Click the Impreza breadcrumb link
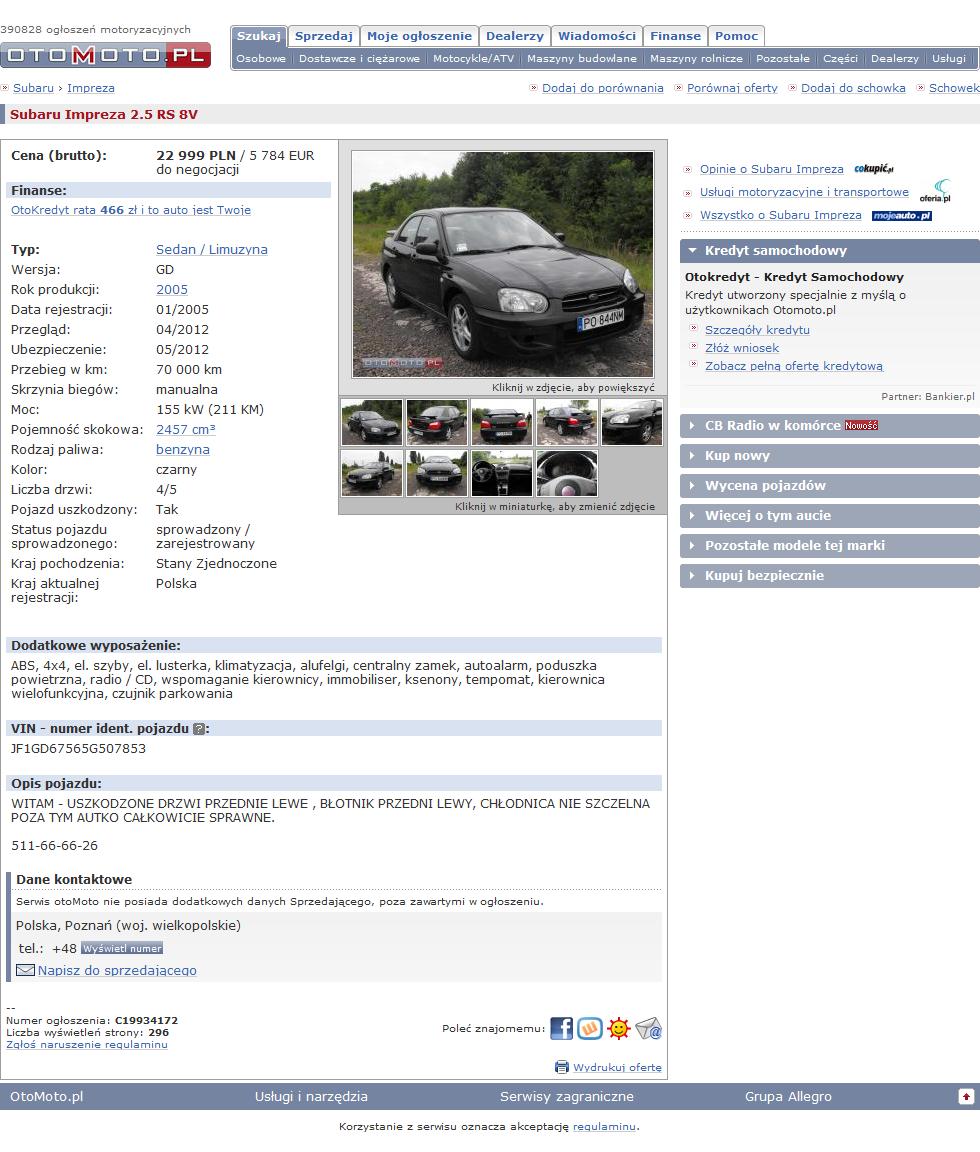The width and height of the screenshot is (980, 1152). (x=90, y=88)
